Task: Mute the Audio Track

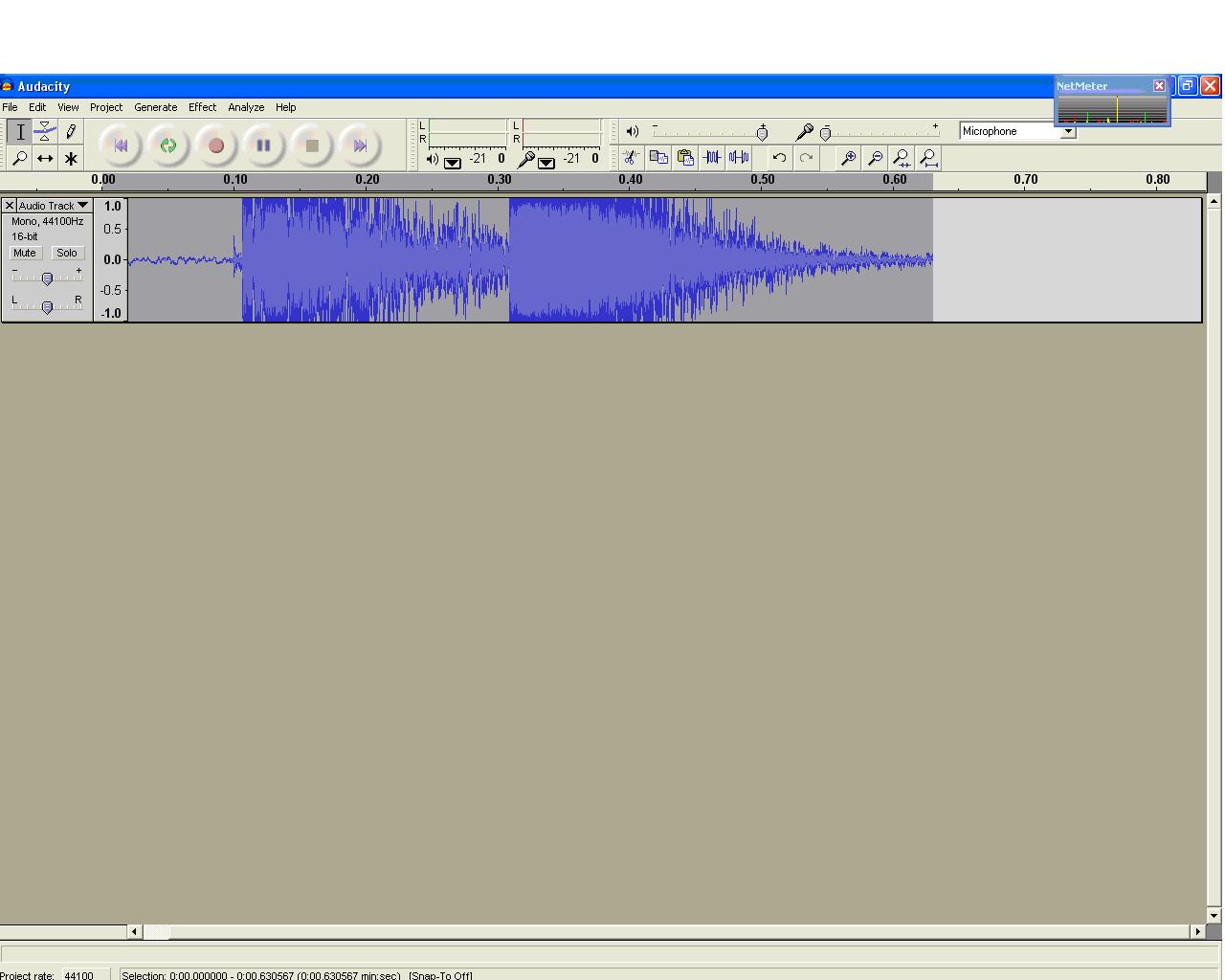Action: click(x=24, y=253)
